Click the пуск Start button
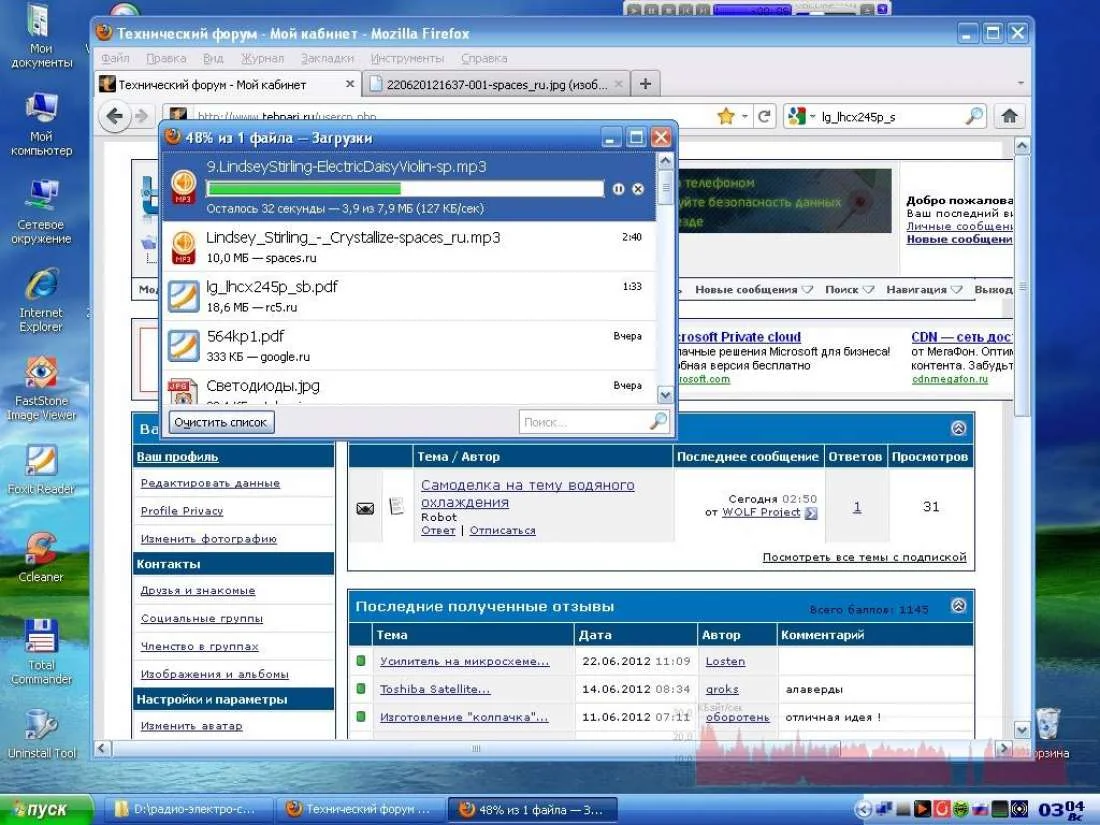This screenshot has width=1100, height=825. (46, 810)
